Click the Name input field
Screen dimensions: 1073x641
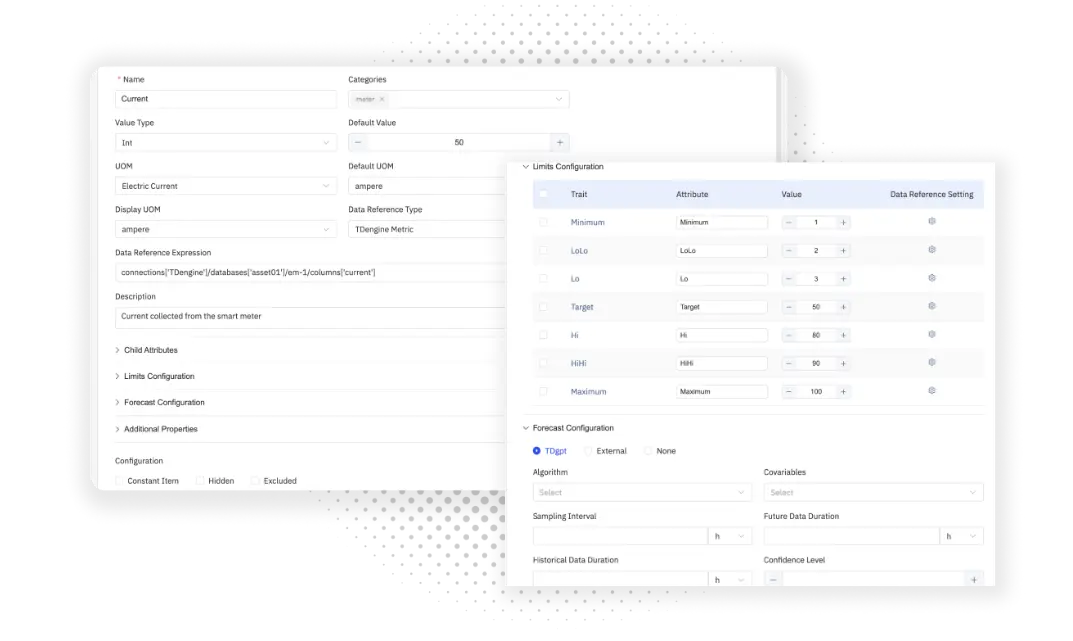226,99
